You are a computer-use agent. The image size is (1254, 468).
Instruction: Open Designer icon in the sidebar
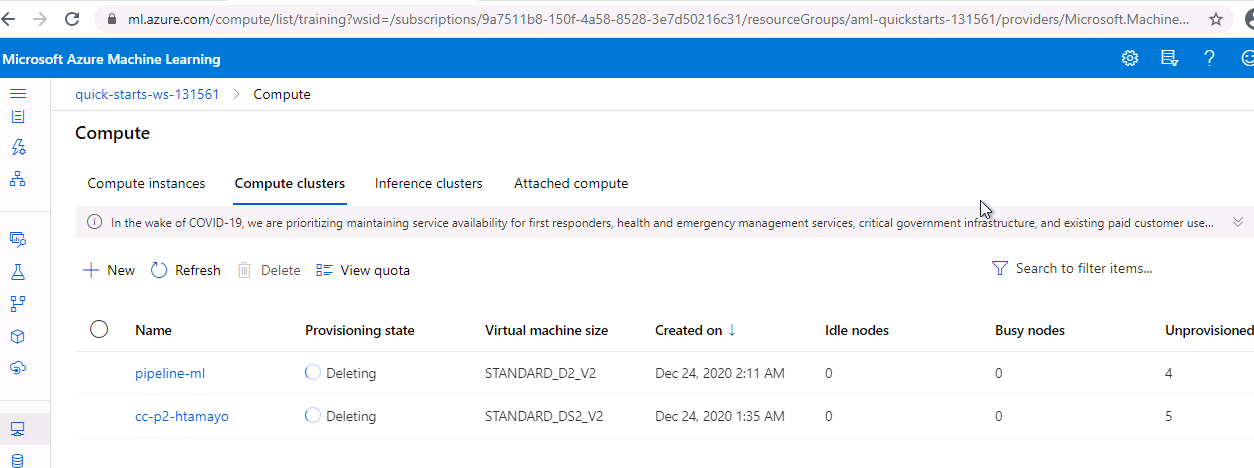pyautogui.click(x=17, y=180)
